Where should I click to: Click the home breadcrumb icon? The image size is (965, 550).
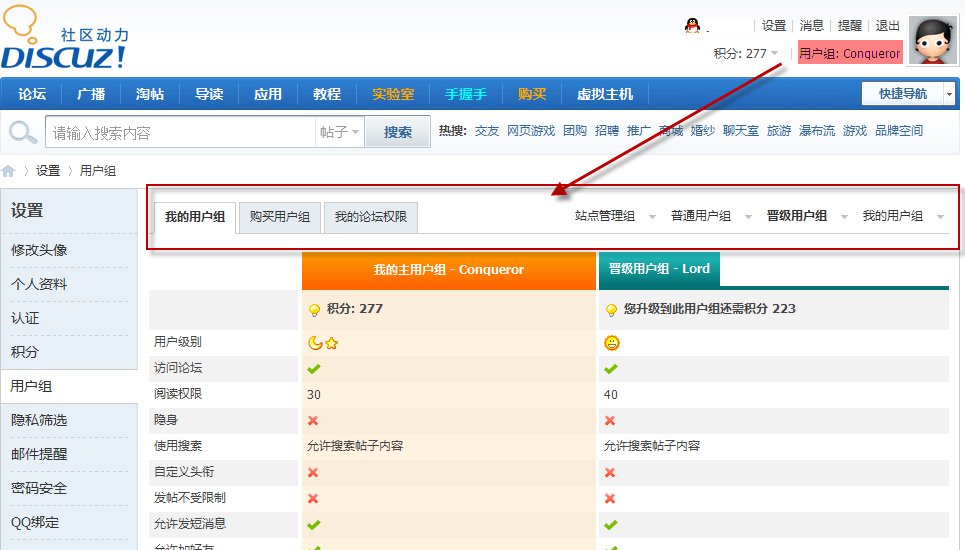point(9,171)
